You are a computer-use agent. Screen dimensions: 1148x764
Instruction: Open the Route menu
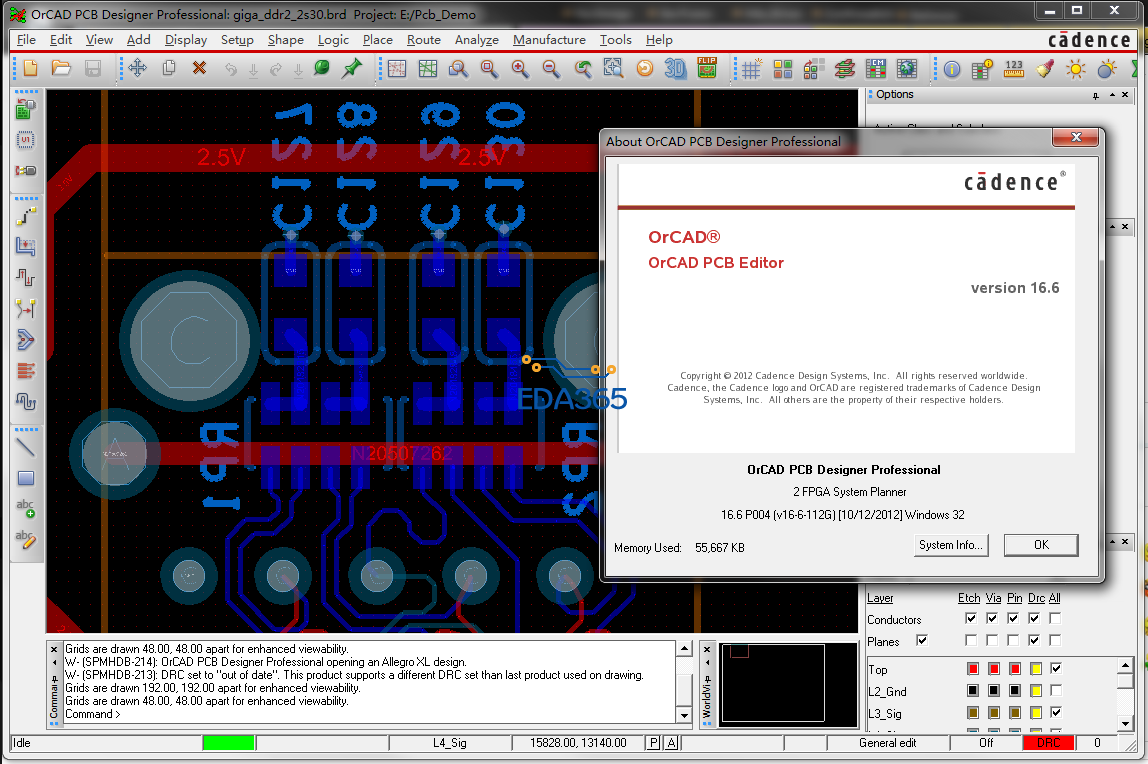(x=423, y=40)
